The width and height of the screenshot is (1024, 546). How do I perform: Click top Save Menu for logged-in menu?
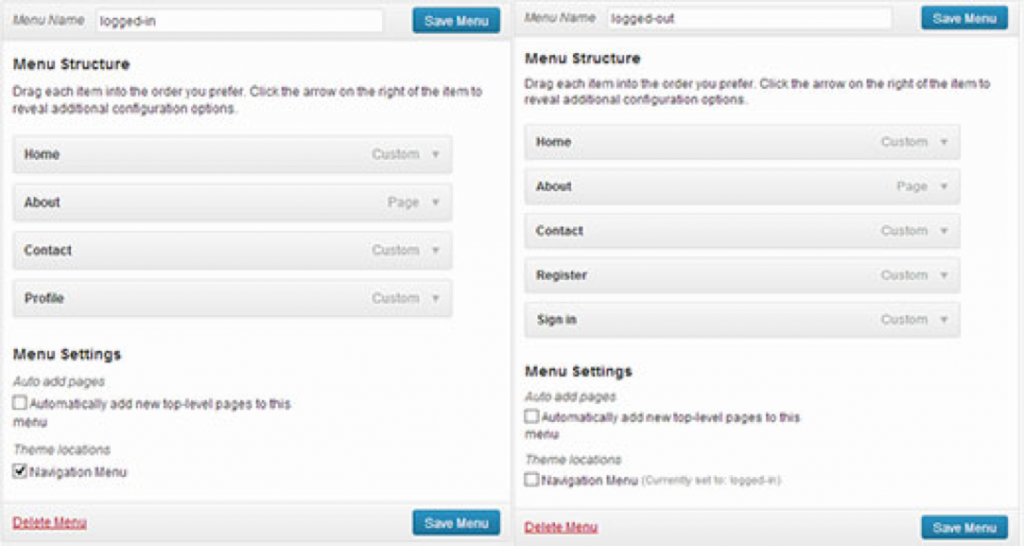point(456,20)
